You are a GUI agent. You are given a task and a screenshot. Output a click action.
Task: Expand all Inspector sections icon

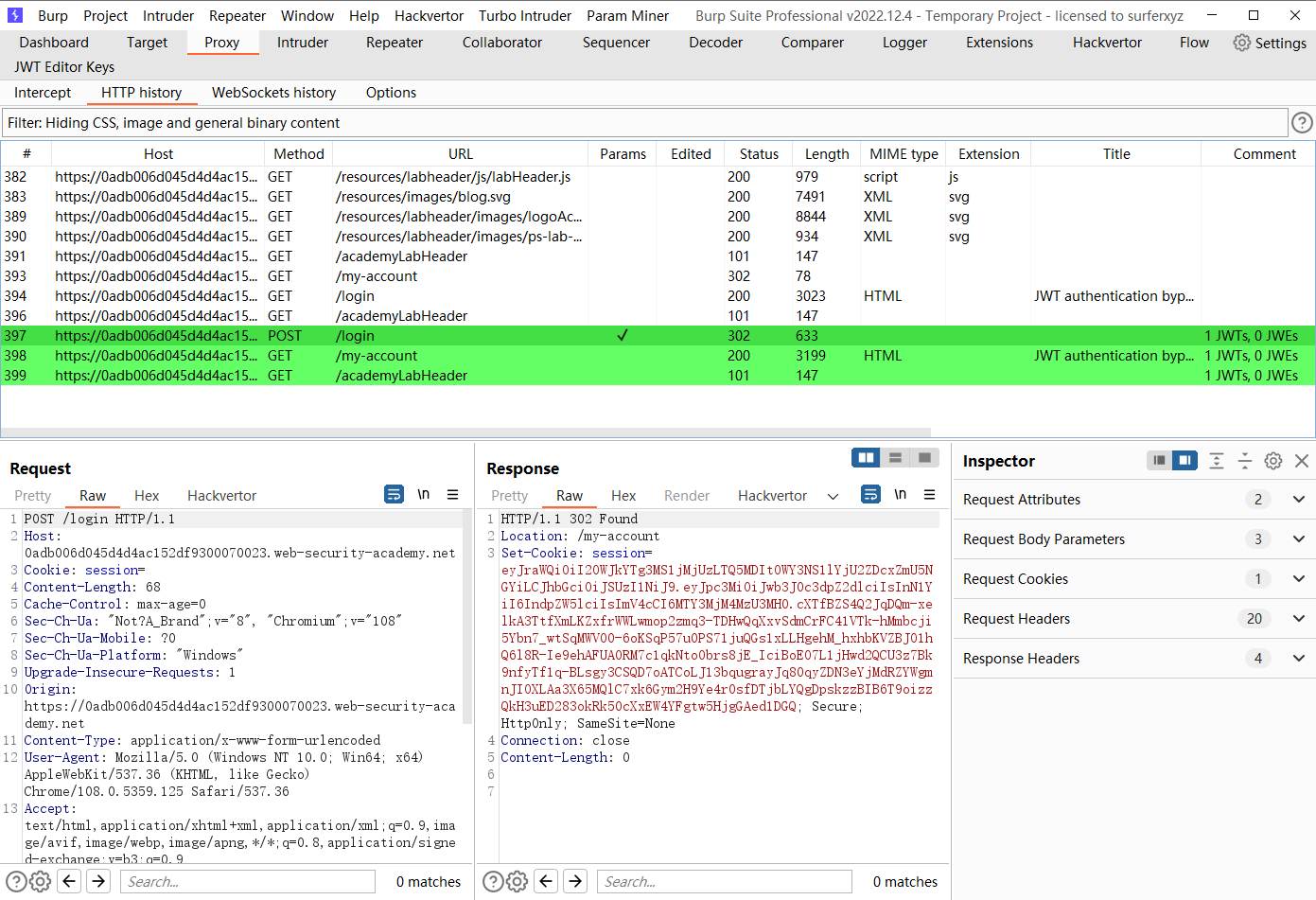tap(1217, 460)
